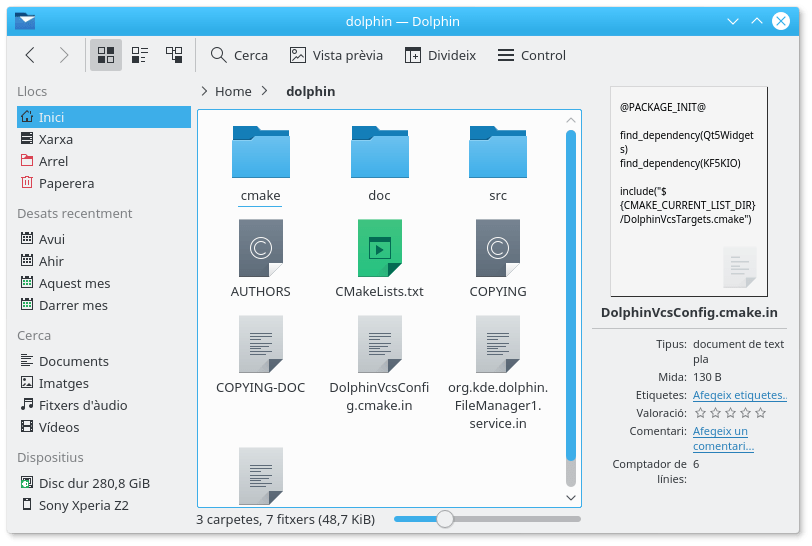The height and width of the screenshot is (546, 812).
Task: Click the forward navigation arrow
Action: tap(64, 55)
